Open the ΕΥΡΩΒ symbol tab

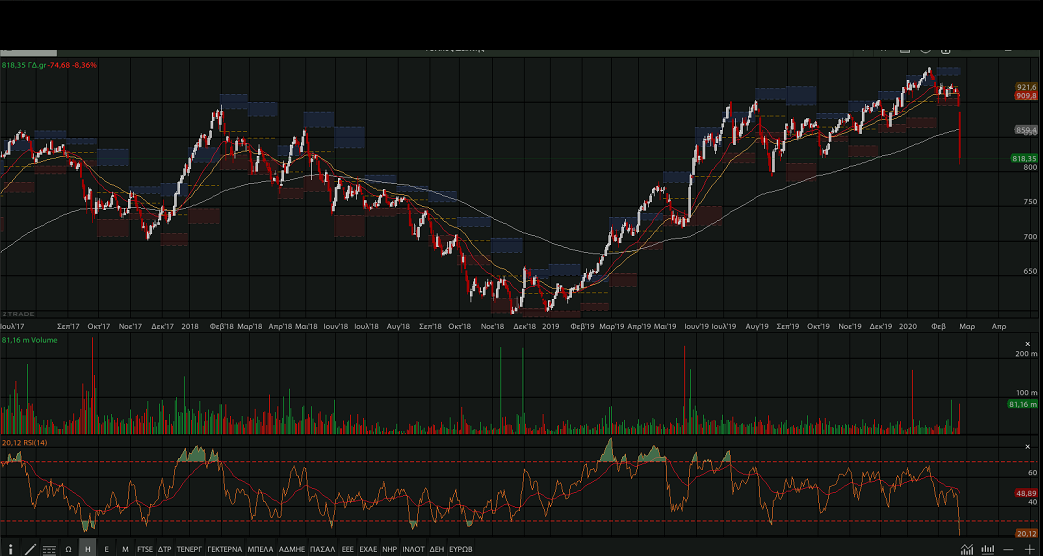(460, 549)
